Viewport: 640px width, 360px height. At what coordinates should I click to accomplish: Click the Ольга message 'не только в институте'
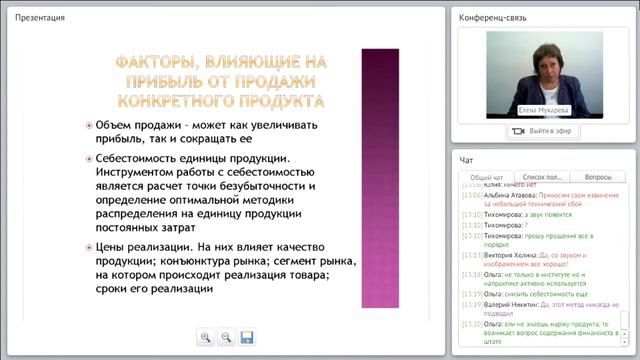click(524, 279)
